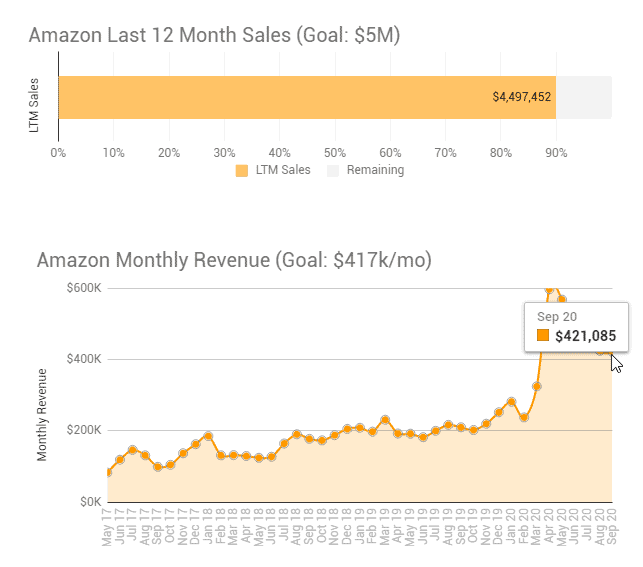643x567 pixels.
Task: Click the gray Remaining bar segment
Action: coord(584,97)
